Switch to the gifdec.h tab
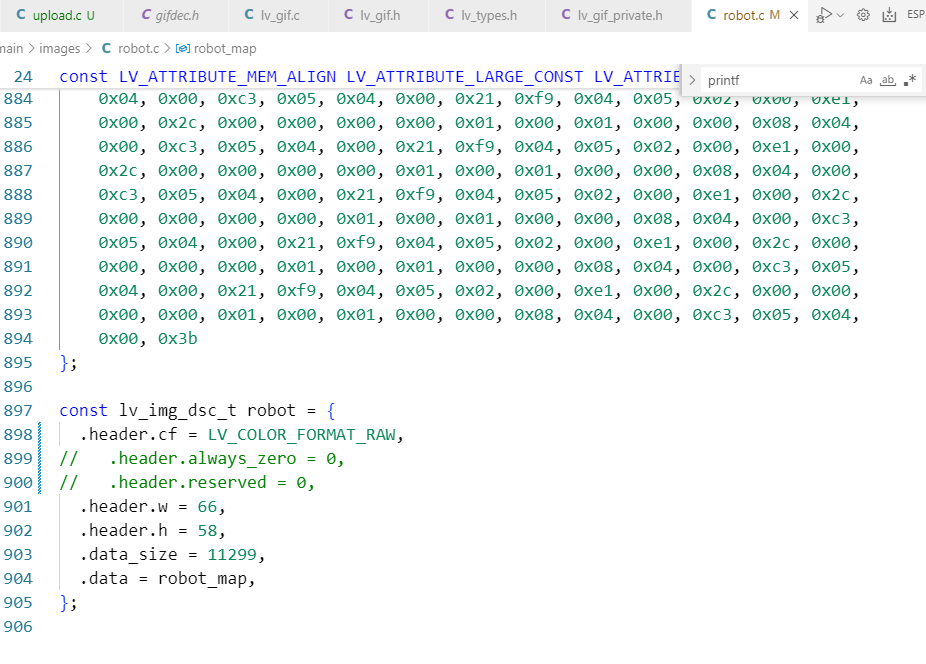The width and height of the screenshot is (926, 664). pos(176,15)
